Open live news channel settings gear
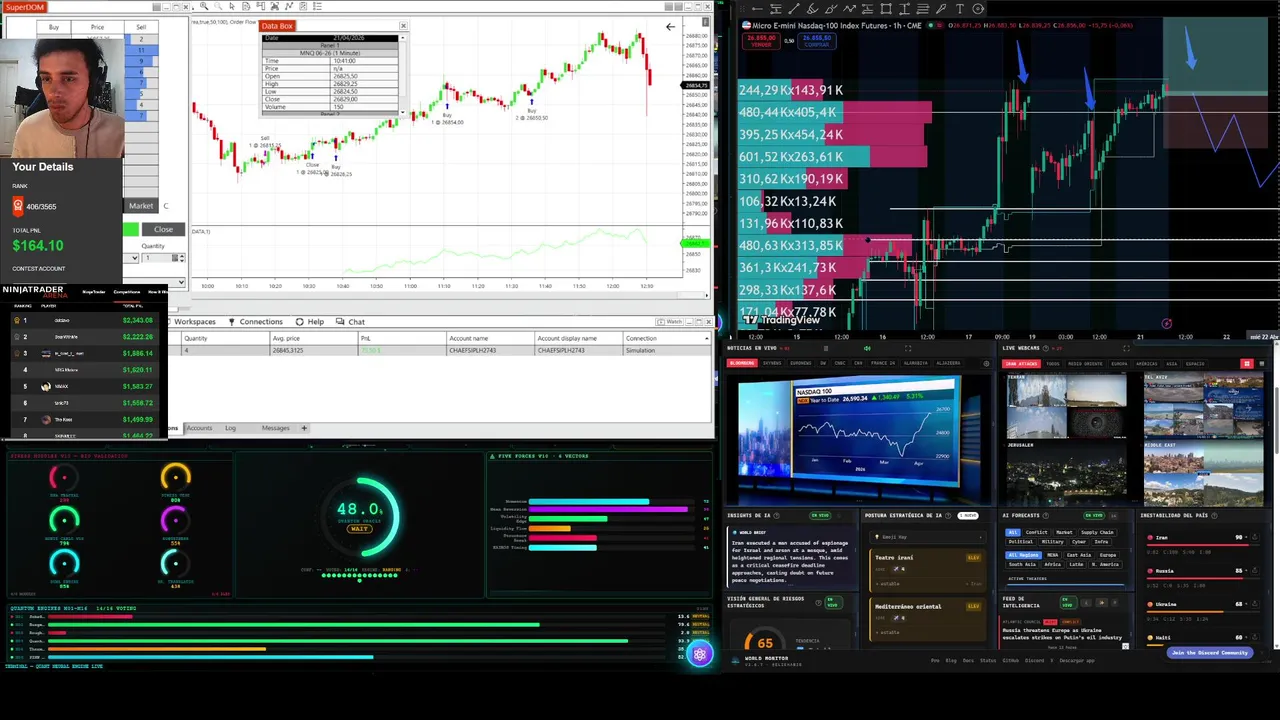The width and height of the screenshot is (1280, 720). (x=986, y=363)
